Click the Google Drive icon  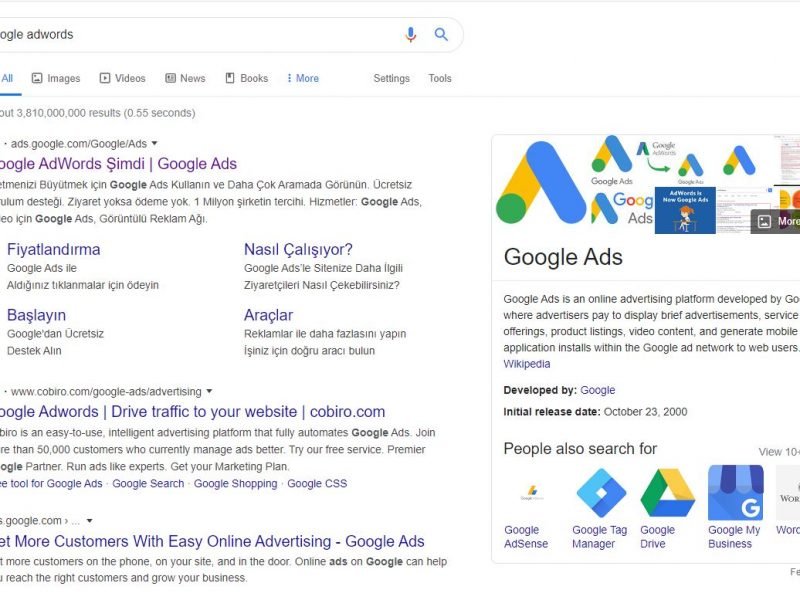tap(668, 493)
